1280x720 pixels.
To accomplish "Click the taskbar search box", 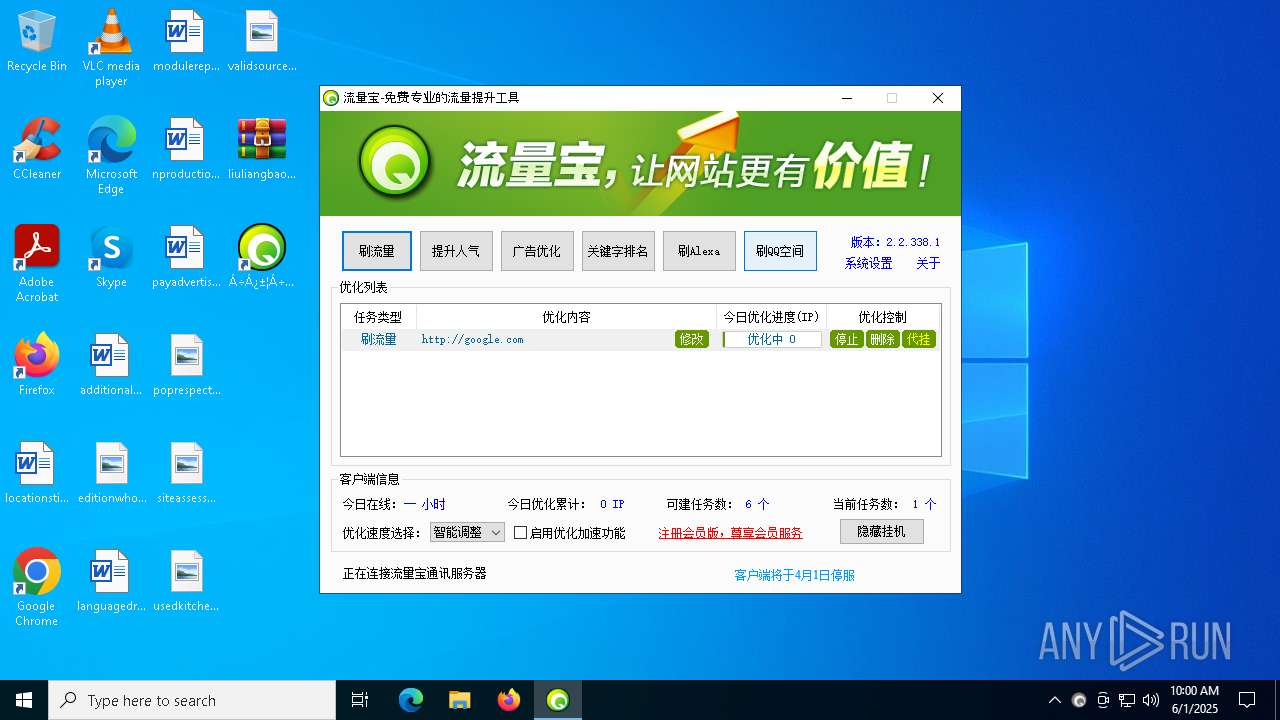I will point(192,700).
